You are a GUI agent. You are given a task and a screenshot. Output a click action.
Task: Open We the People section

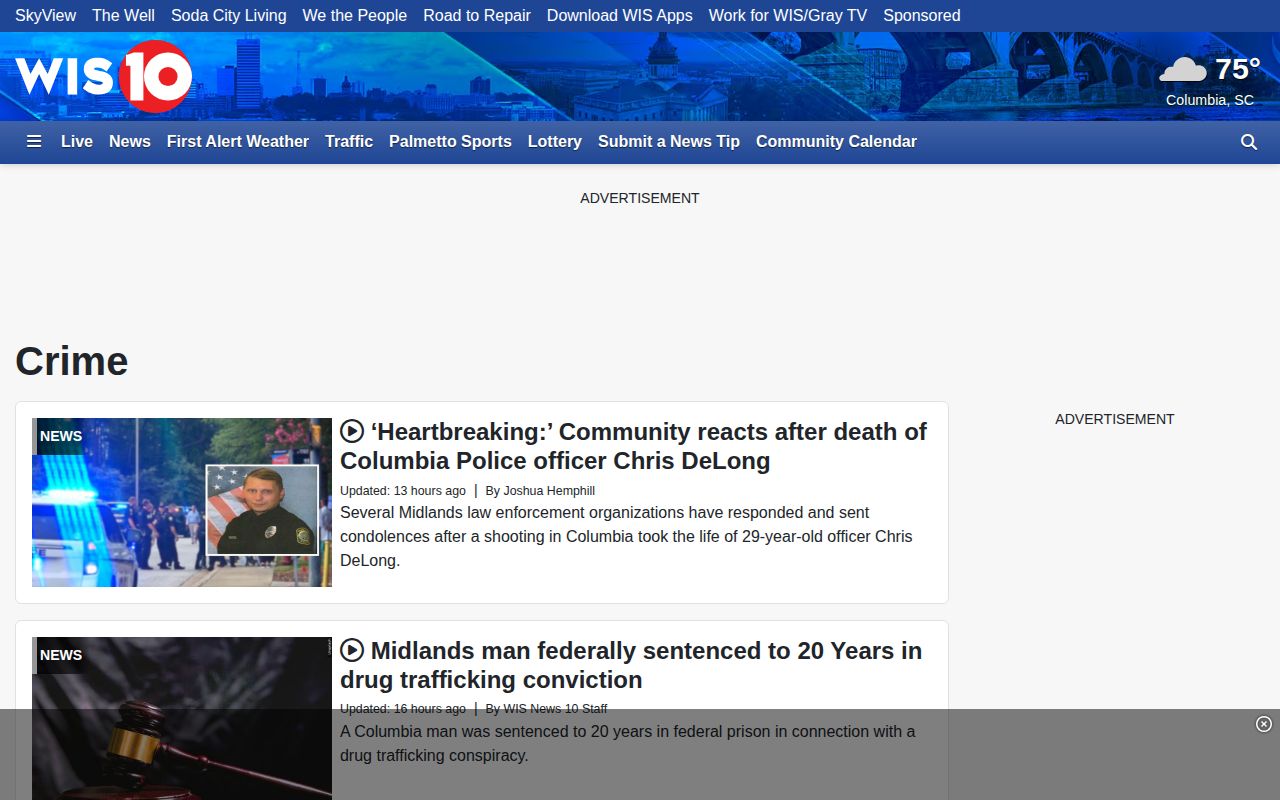tap(355, 15)
